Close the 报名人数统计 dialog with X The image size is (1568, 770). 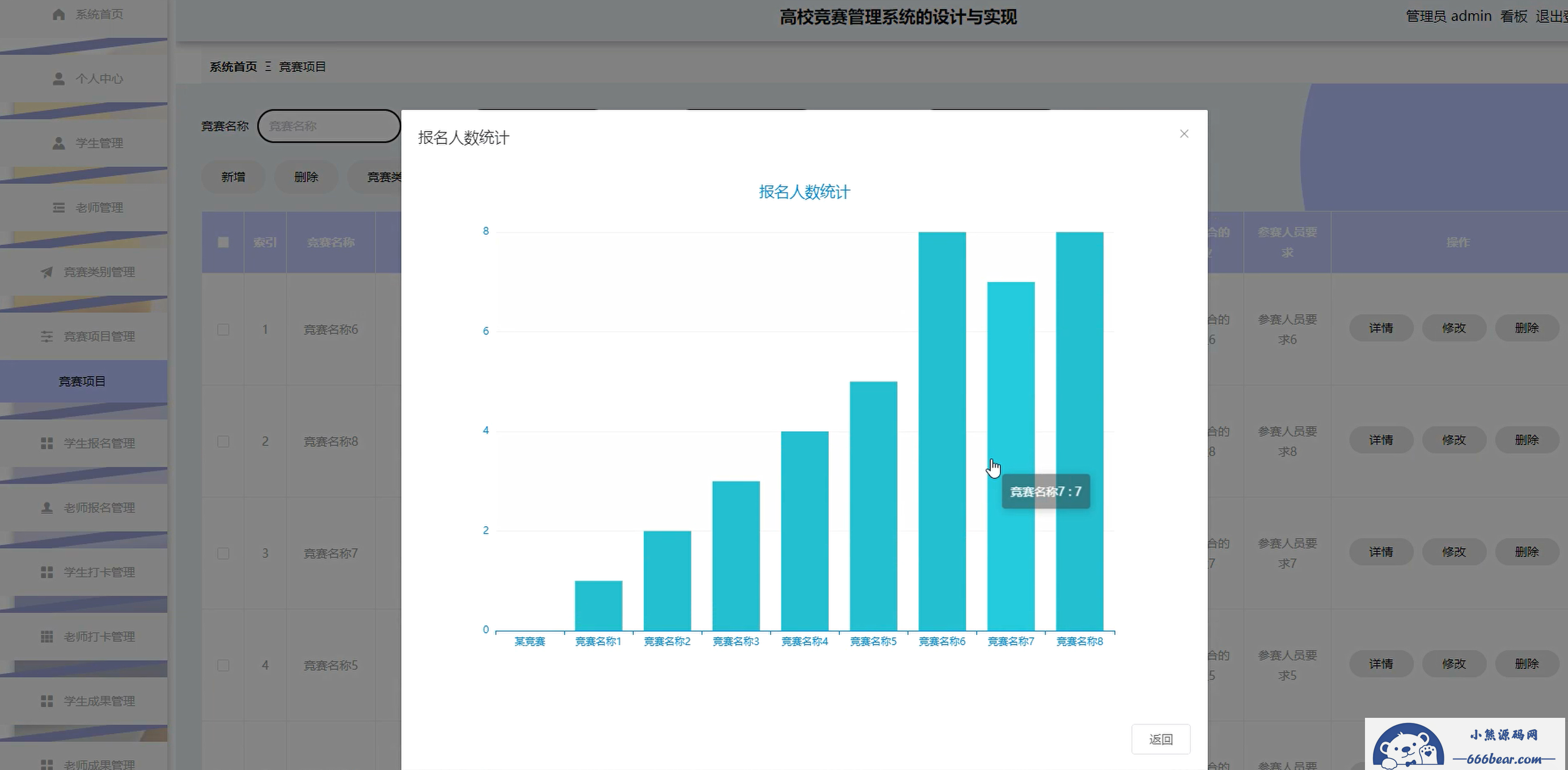(x=1184, y=134)
